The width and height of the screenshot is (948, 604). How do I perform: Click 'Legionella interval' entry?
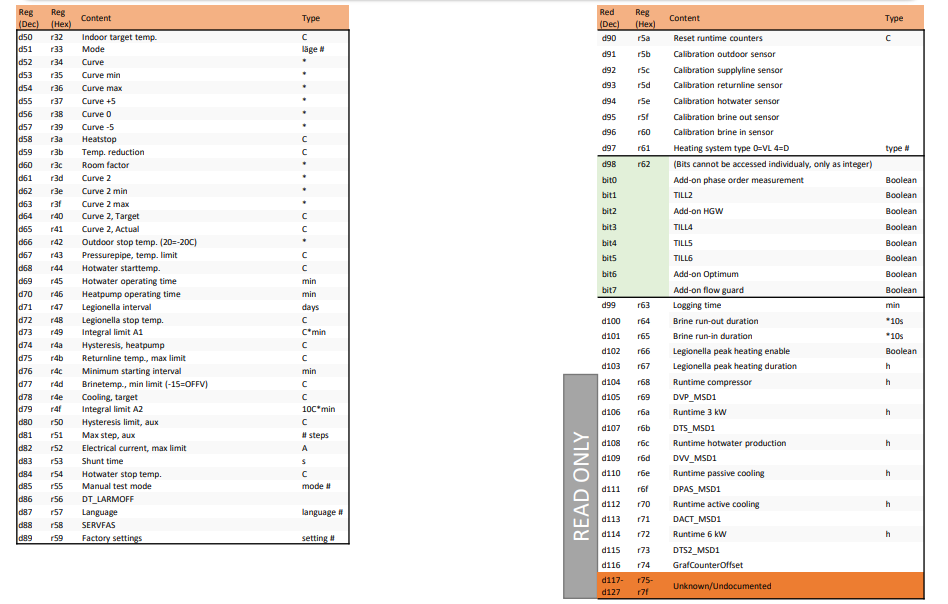[117, 307]
